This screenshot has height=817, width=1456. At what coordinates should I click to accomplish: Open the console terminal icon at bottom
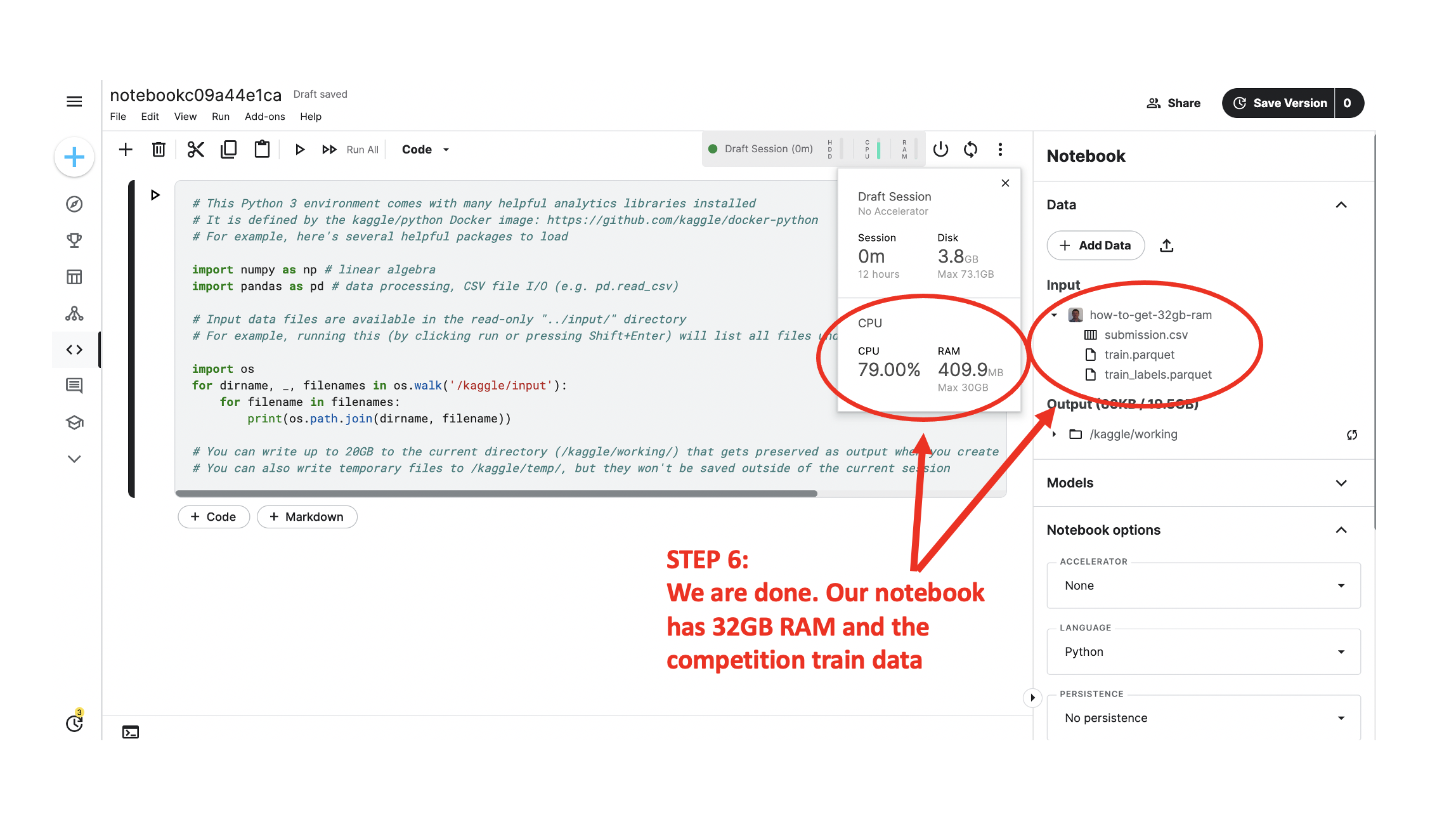[131, 732]
